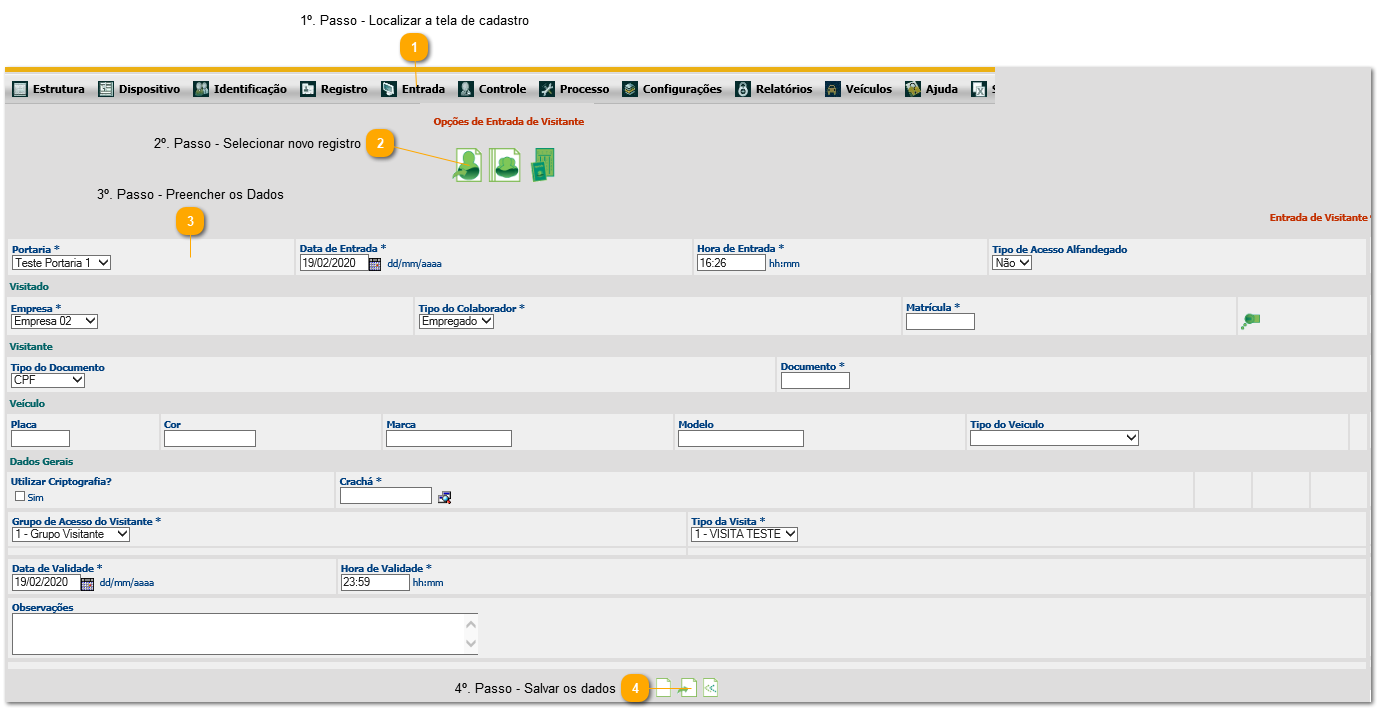Save the data with the arrow page icon
The image size is (1380, 713).
(688, 688)
